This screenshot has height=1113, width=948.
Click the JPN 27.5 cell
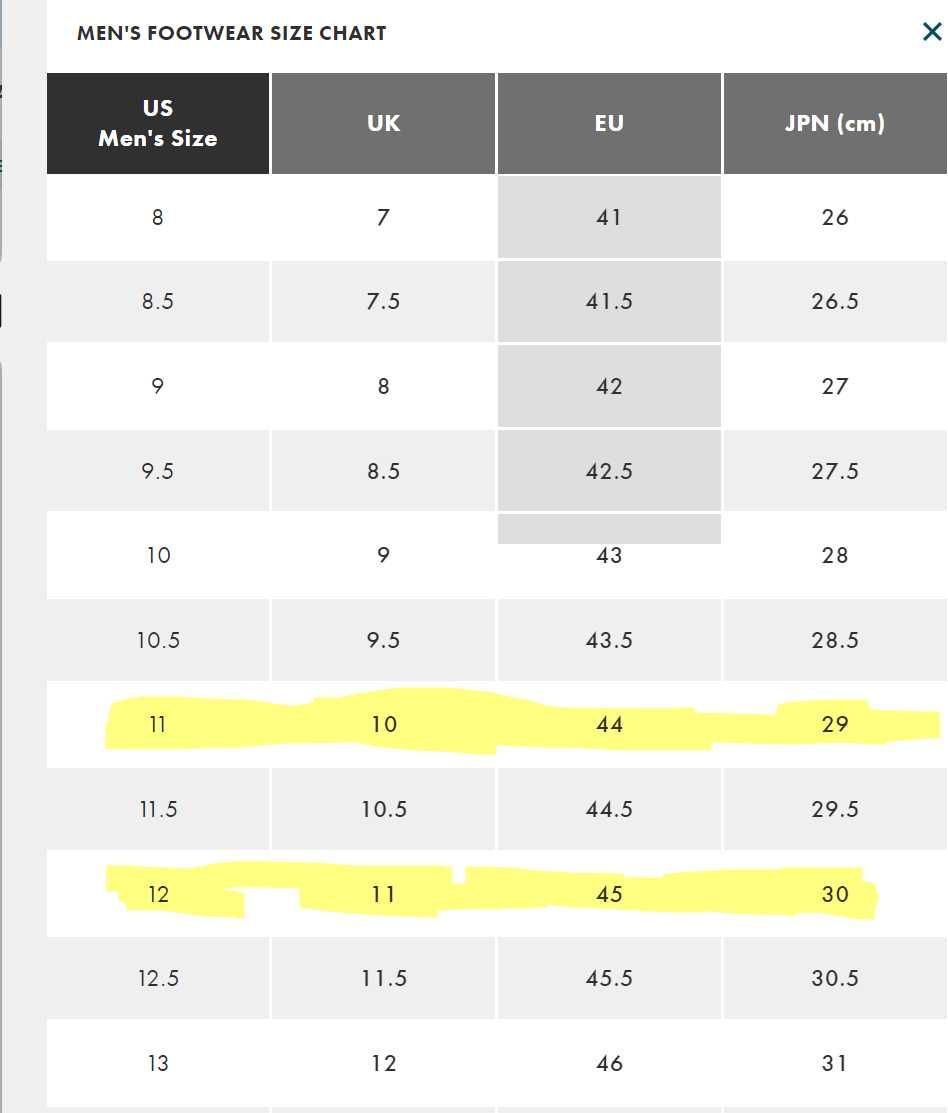835,471
